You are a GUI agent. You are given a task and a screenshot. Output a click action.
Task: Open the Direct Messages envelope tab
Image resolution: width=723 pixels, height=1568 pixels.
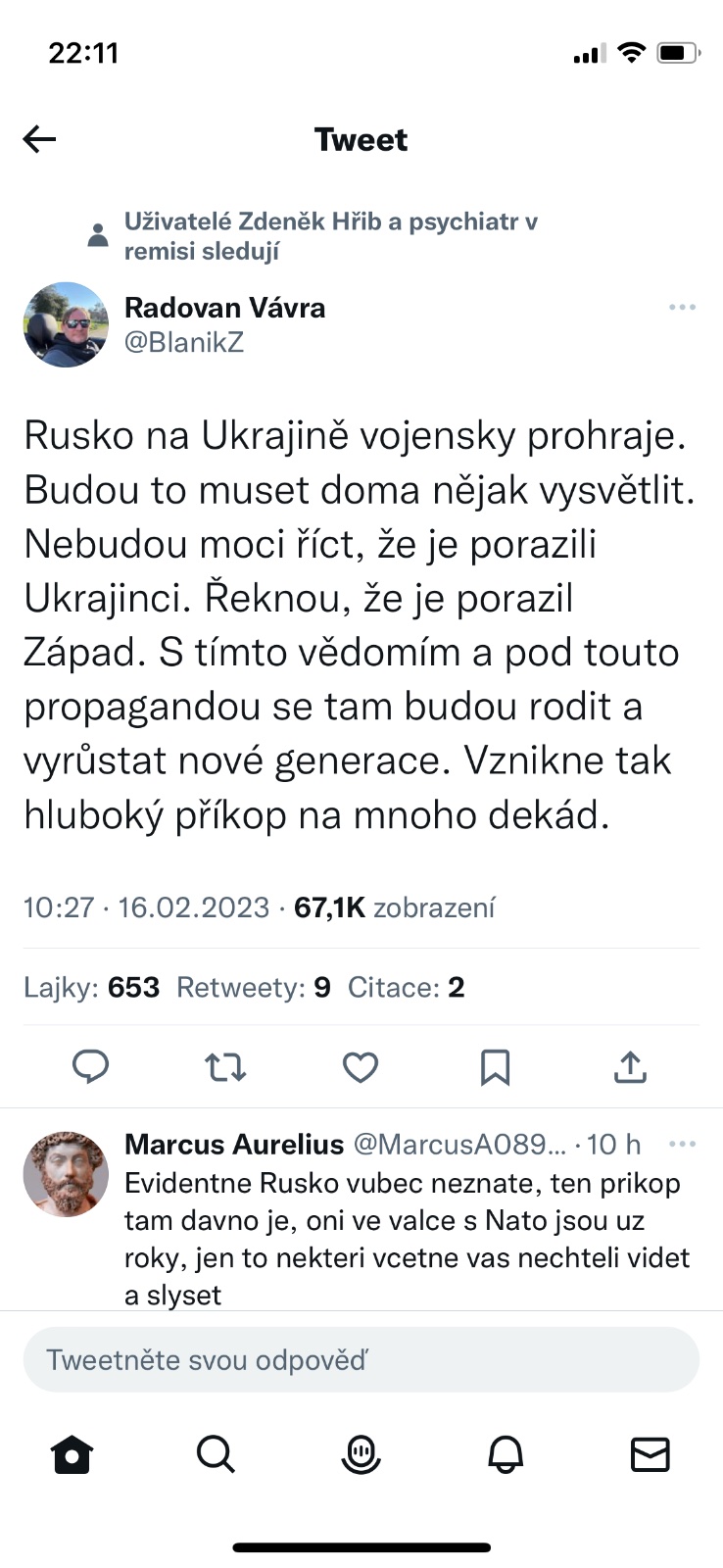coord(650,1454)
